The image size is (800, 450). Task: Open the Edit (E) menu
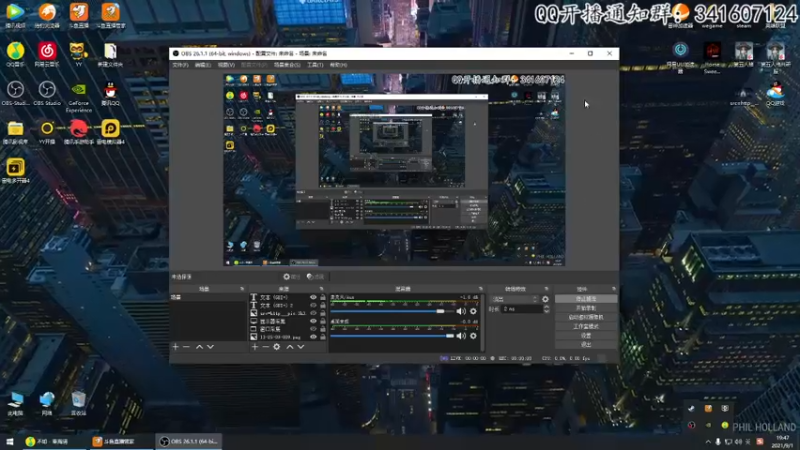pyautogui.click(x=203, y=65)
